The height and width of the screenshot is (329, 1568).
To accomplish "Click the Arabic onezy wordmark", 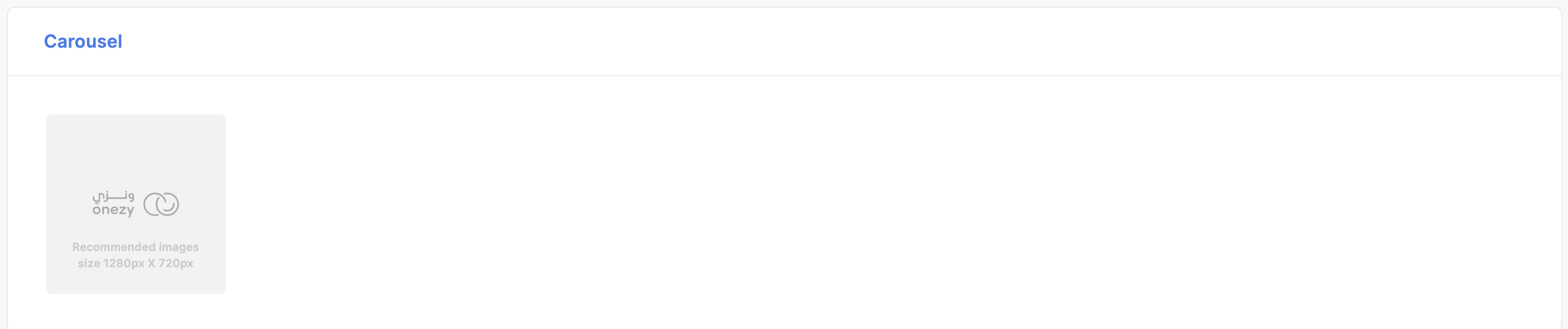I will [x=113, y=196].
